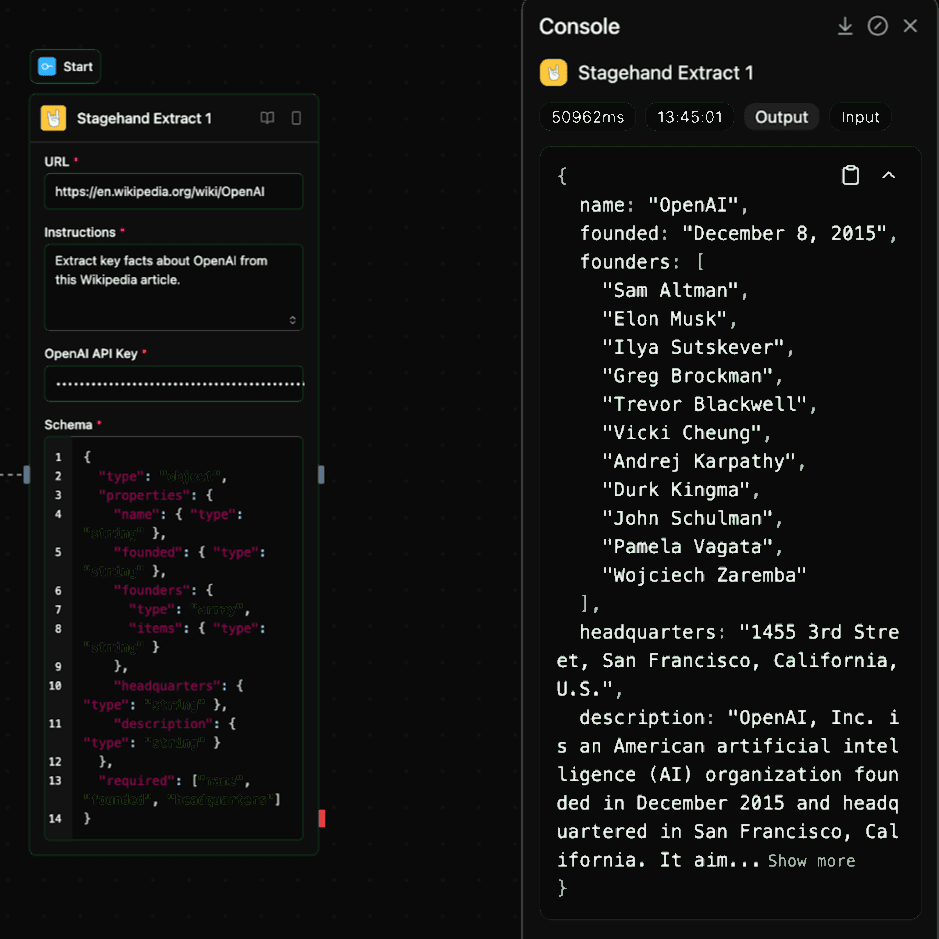Clear the console with the circle-slash icon

pos(877,26)
